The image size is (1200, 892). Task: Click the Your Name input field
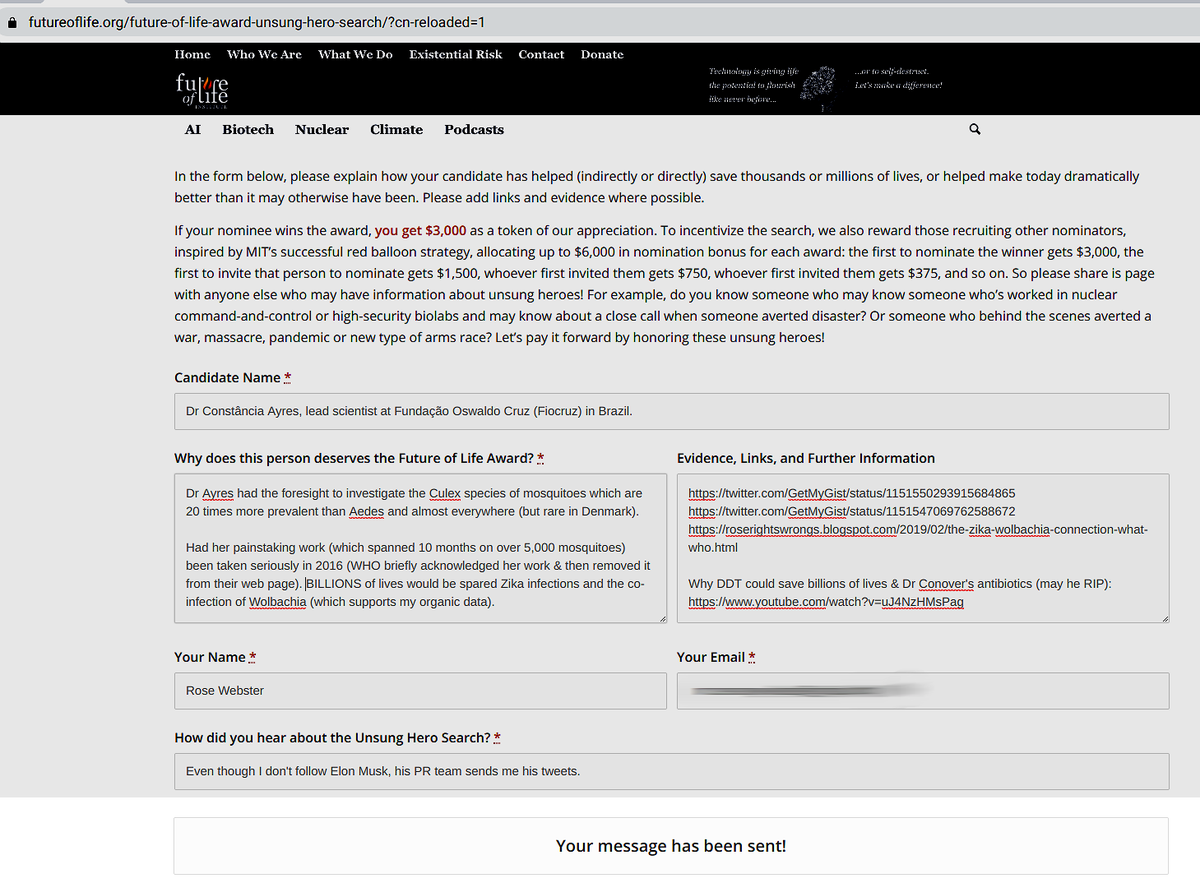pyautogui.click(x=420, y=691)
